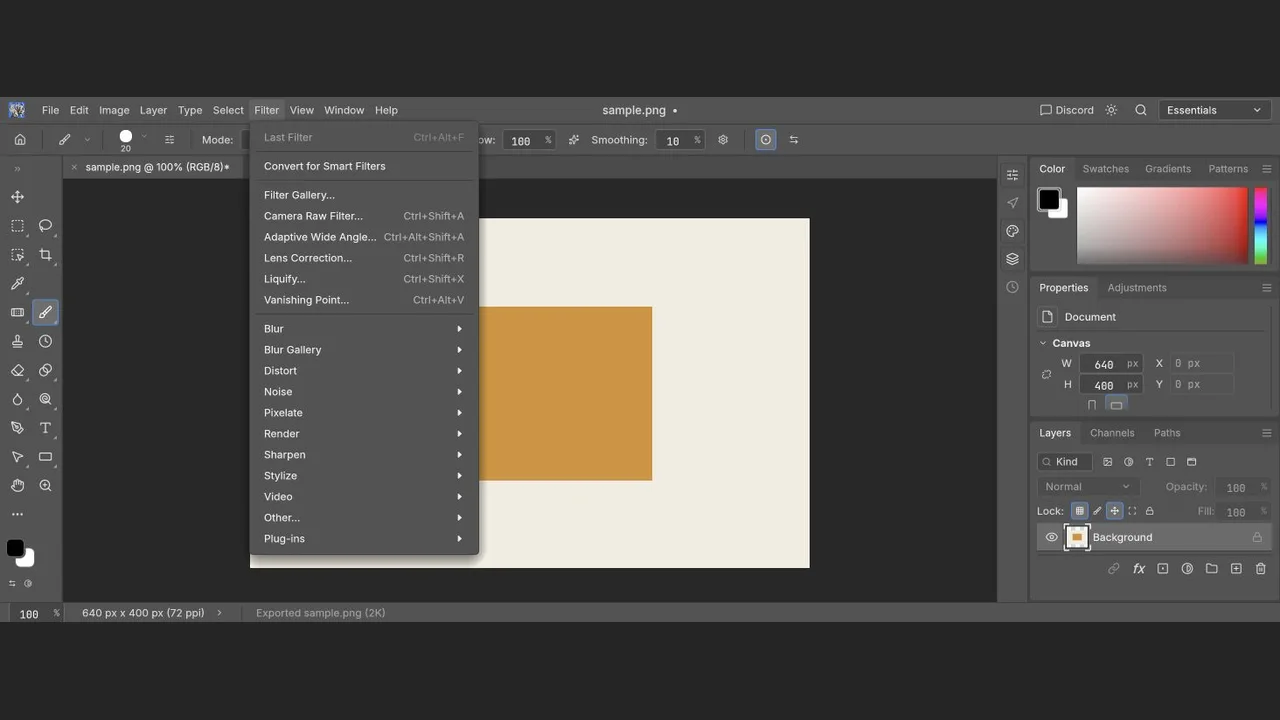Click the hue slider in Color panel
The image size is (1280, 720).
(x=1260, y=226)
